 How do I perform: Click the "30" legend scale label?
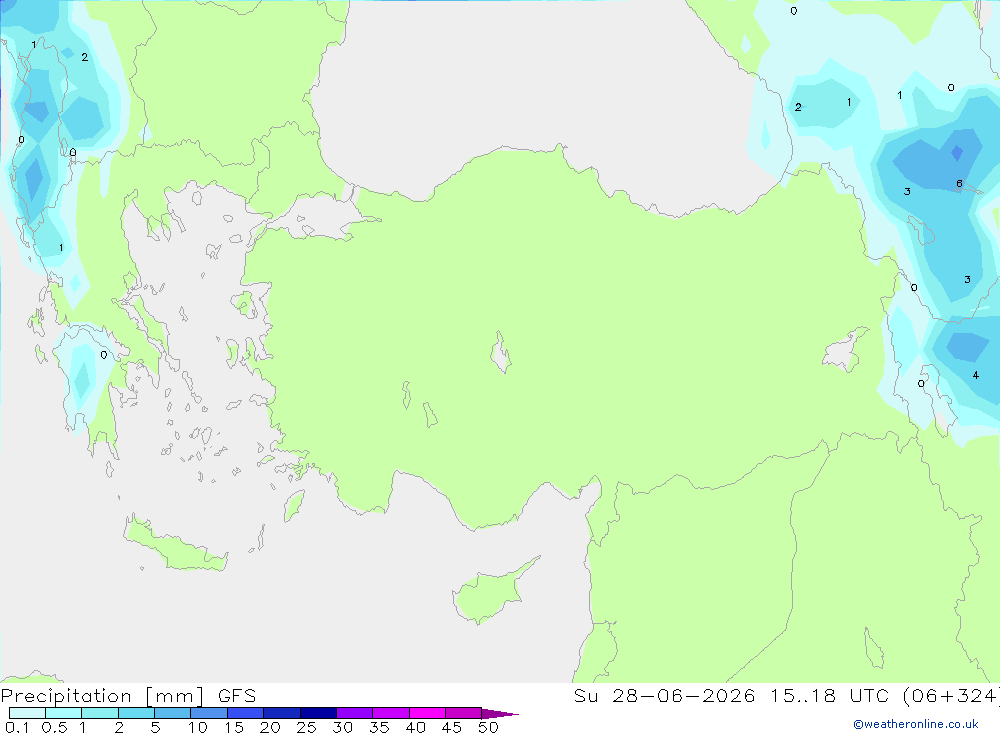pyautogui.click(x=343, y=727)
